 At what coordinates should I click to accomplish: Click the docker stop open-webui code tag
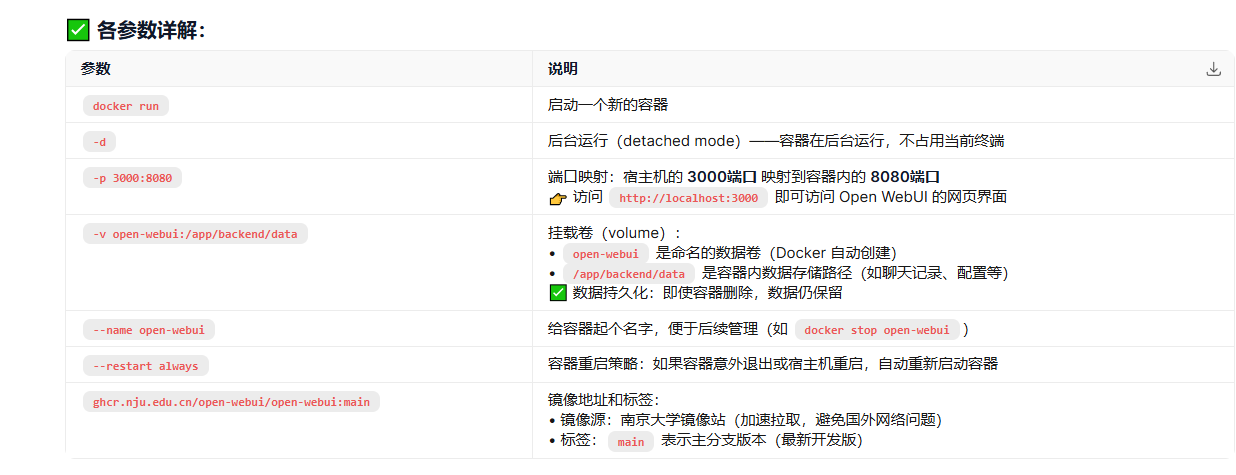877,330
